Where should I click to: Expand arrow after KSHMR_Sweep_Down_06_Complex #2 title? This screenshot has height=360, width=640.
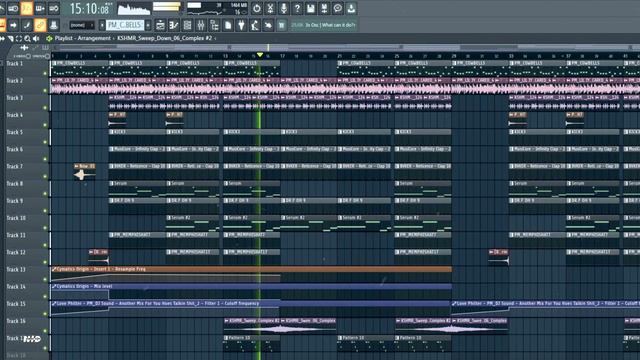(x=215, y=38)
